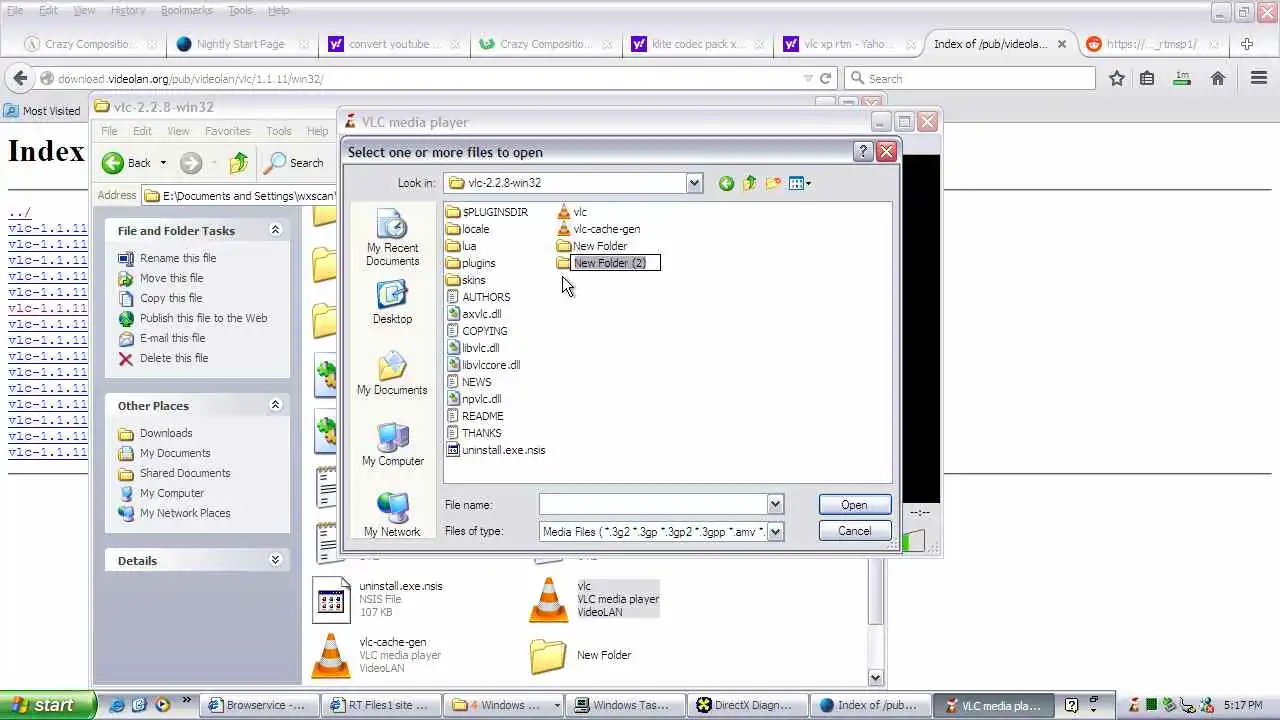Click Publish this file to the Web
This screenshot has width=1280, height=720.
point(193,318)
